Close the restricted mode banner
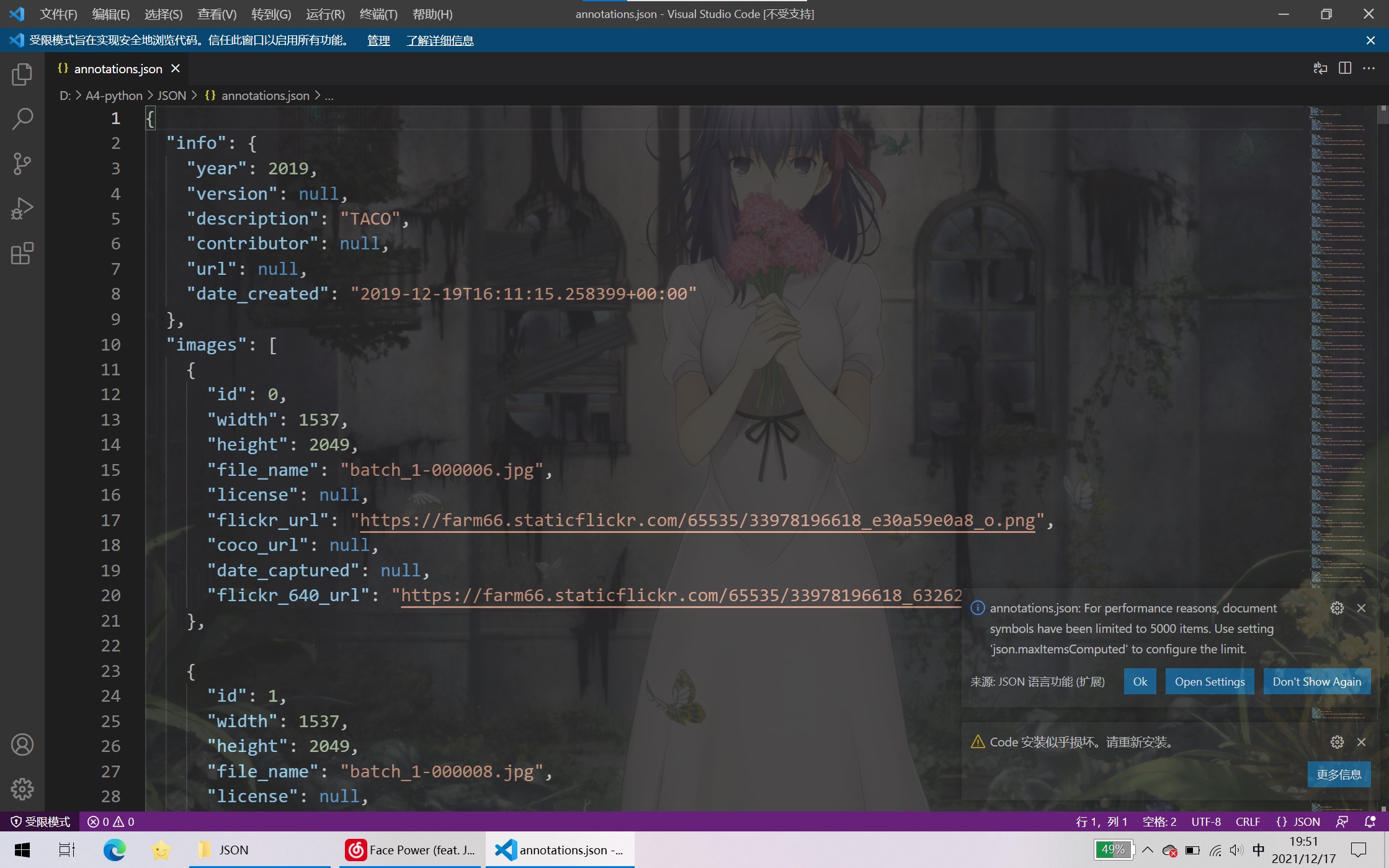Viewport: 1389px width, 868px height. tap(1370, 40)
